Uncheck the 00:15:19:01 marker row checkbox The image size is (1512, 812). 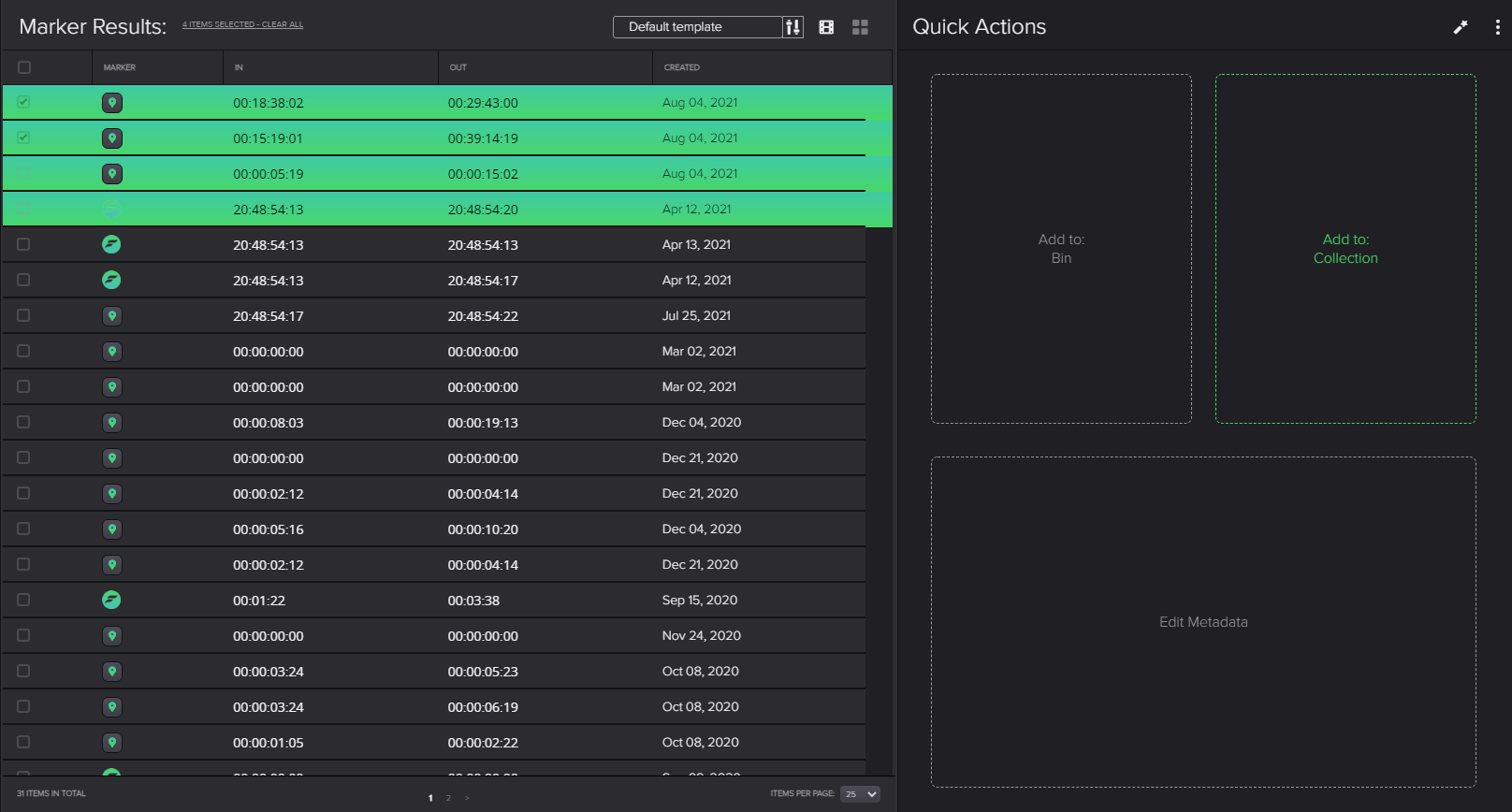point(24,138)
